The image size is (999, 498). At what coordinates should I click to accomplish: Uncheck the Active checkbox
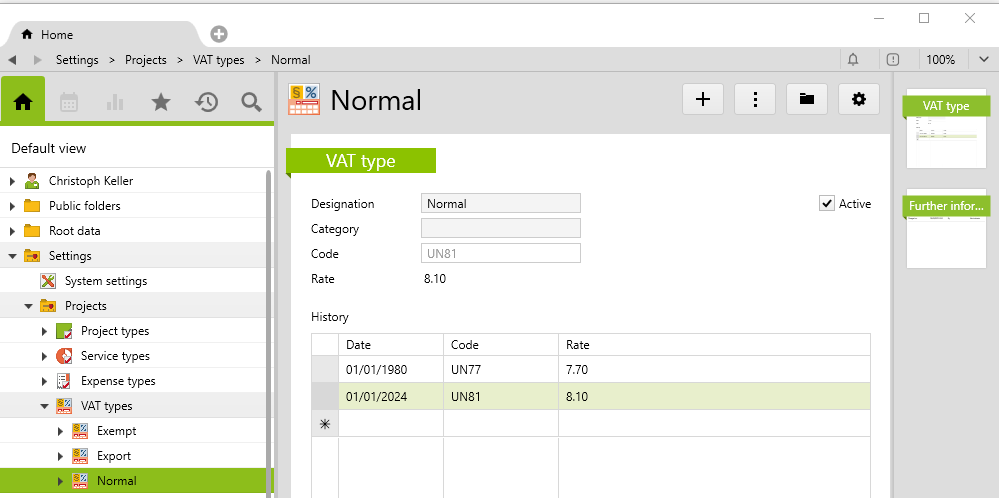[827, 204]
